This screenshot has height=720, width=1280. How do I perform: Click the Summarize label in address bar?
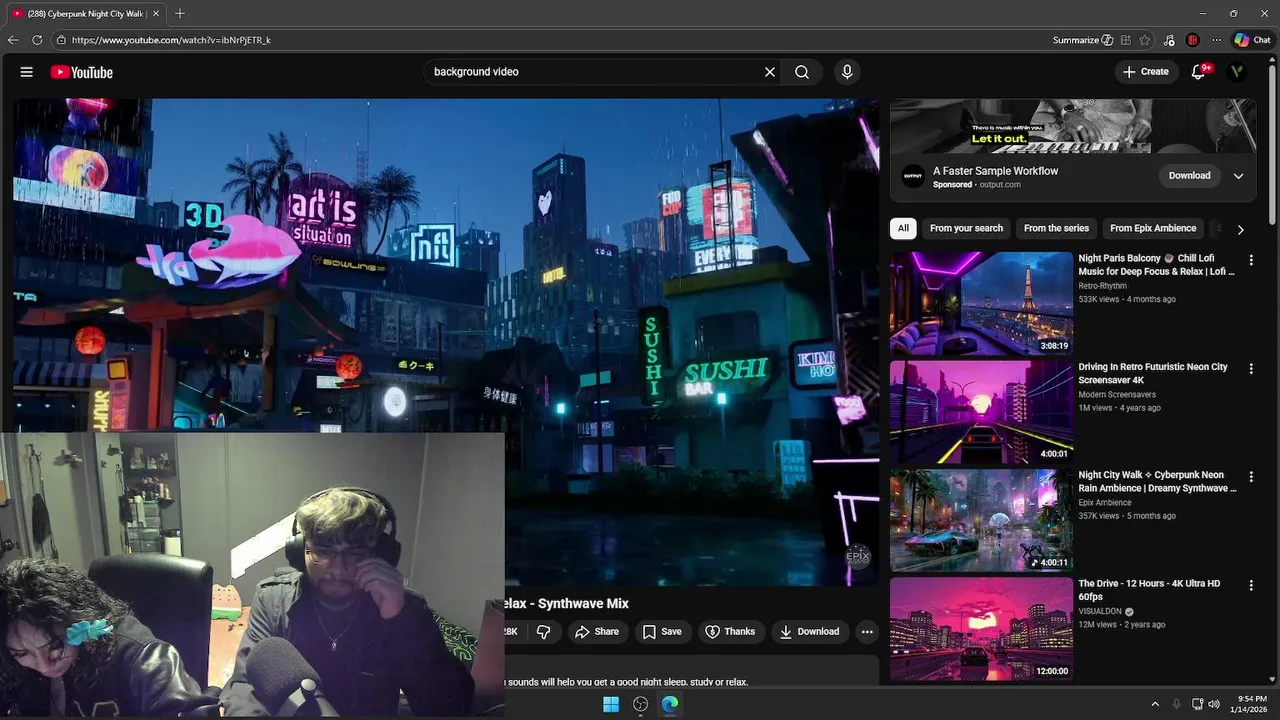(x=1075, y=40)
